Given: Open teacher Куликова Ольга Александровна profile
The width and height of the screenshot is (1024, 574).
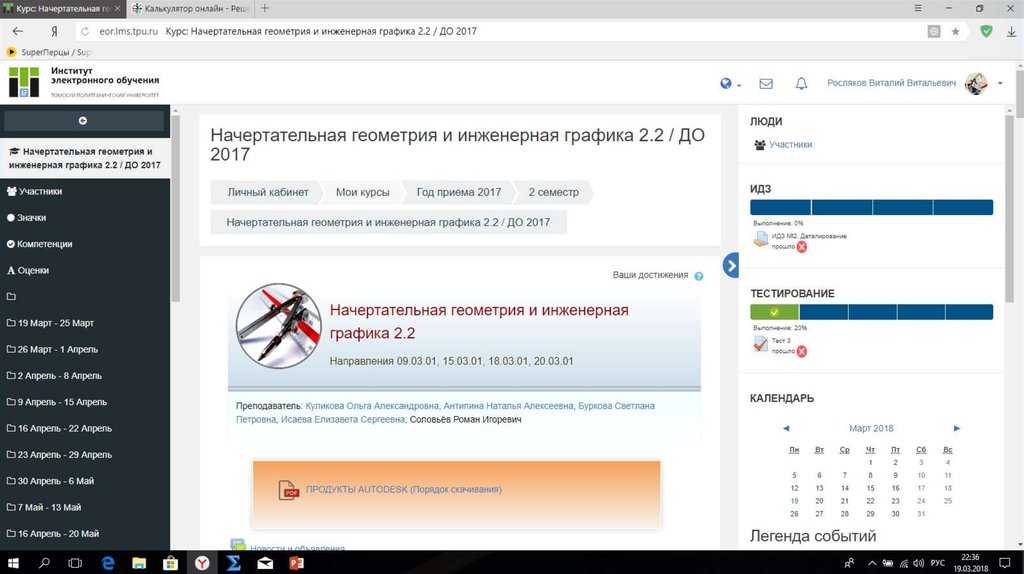Looking at the screenshot, I should point(371,407).
